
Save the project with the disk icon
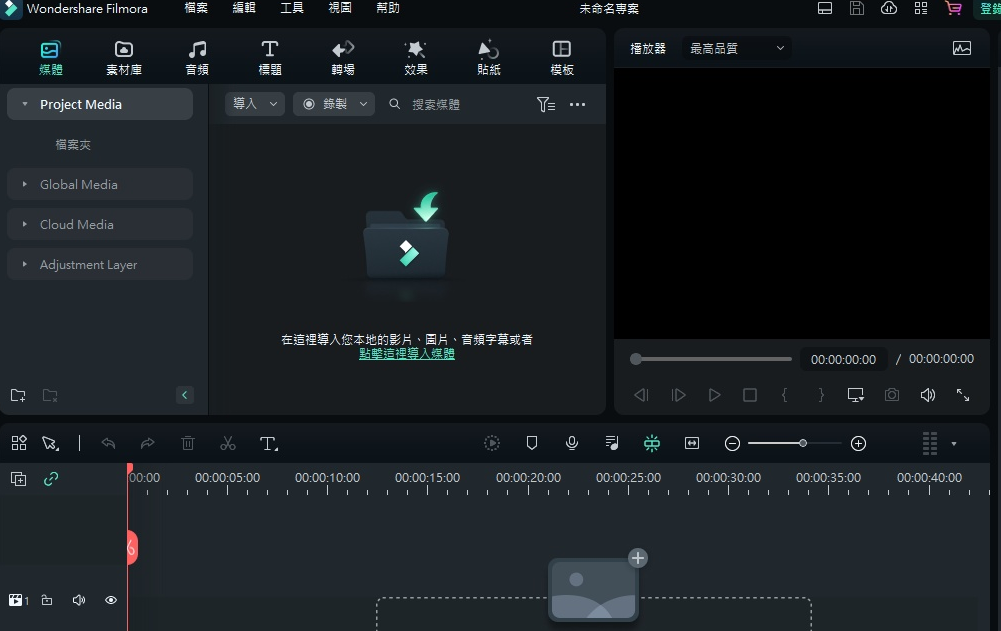click(x=857, y=8)
